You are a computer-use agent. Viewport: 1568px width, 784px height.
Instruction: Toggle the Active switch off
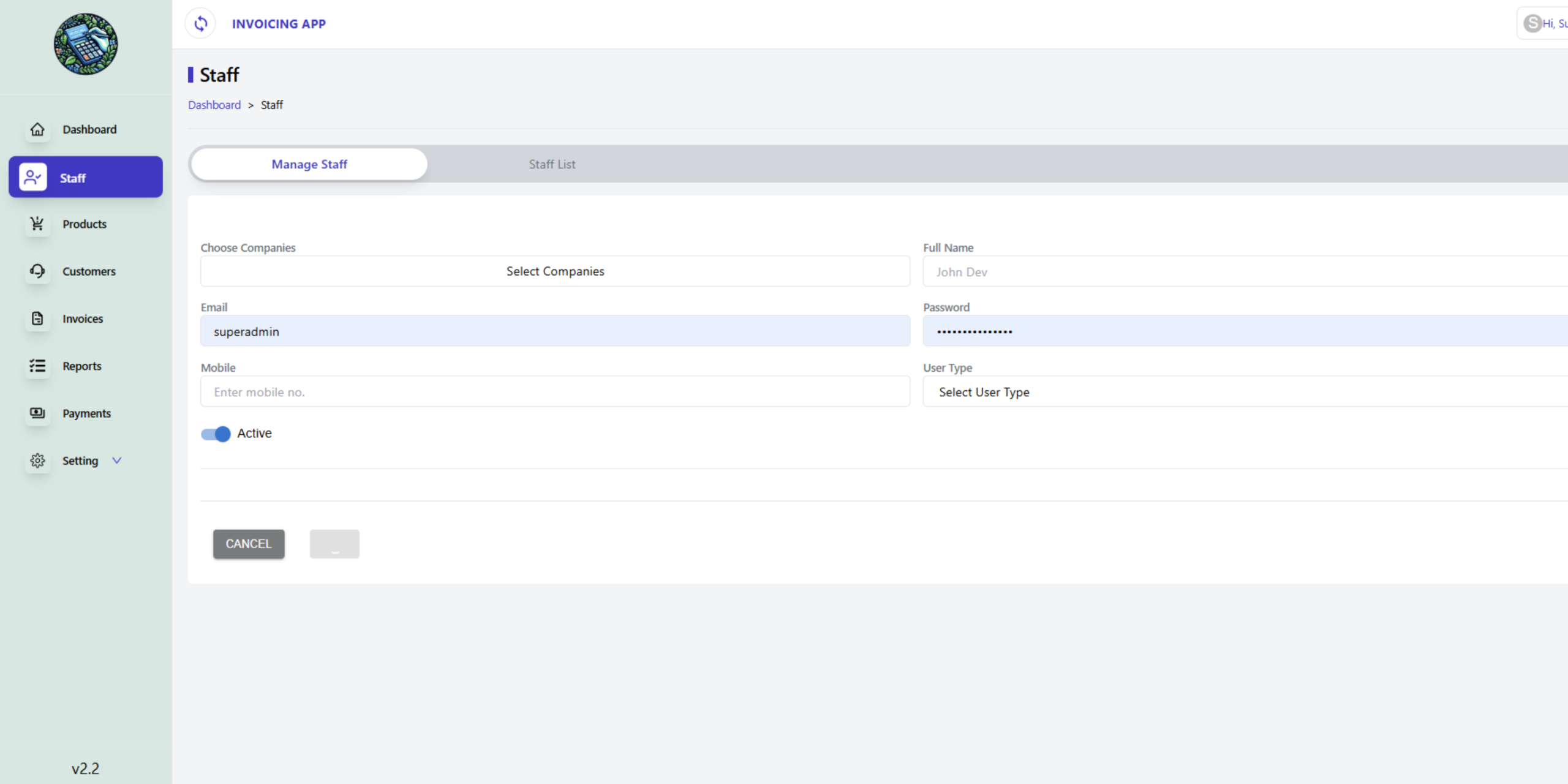(216, 434)
